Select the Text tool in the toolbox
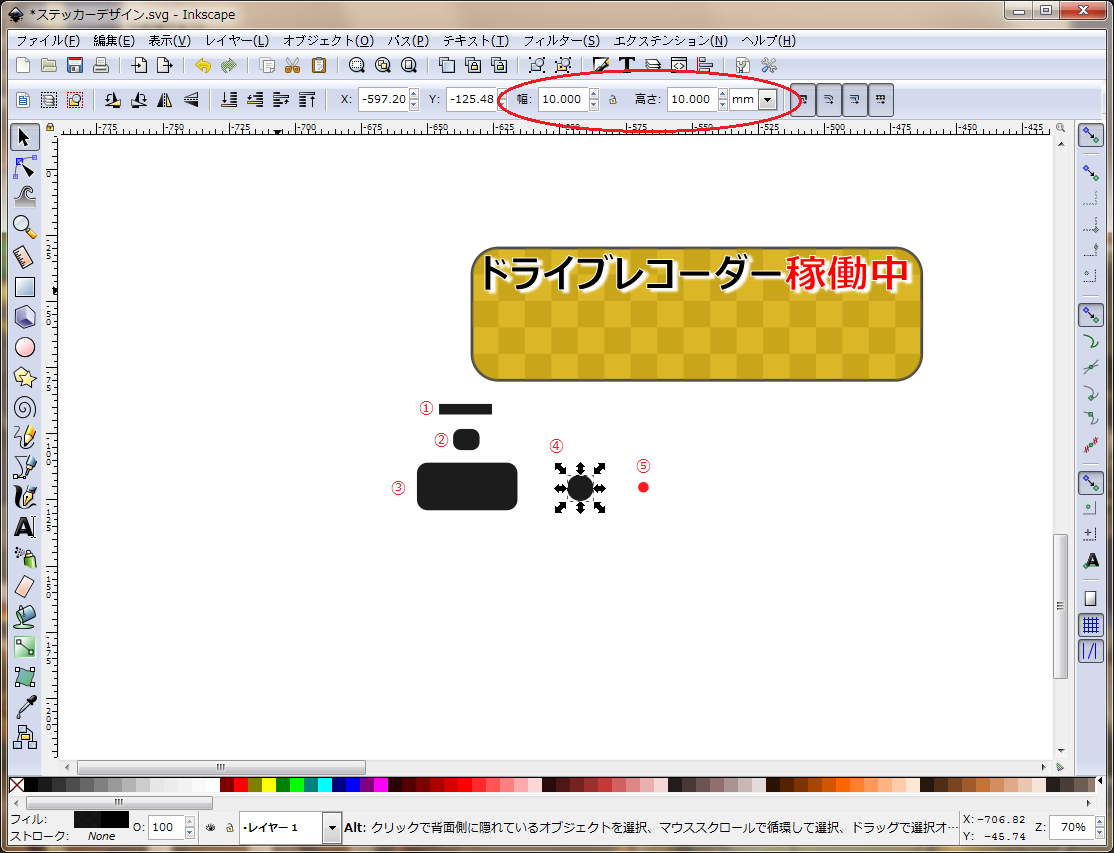Screen dimensions: 1114x853 click(25, 527)
